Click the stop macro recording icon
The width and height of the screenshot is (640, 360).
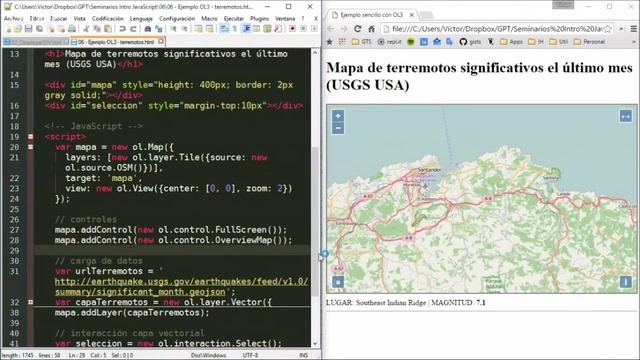coord(303,29)
